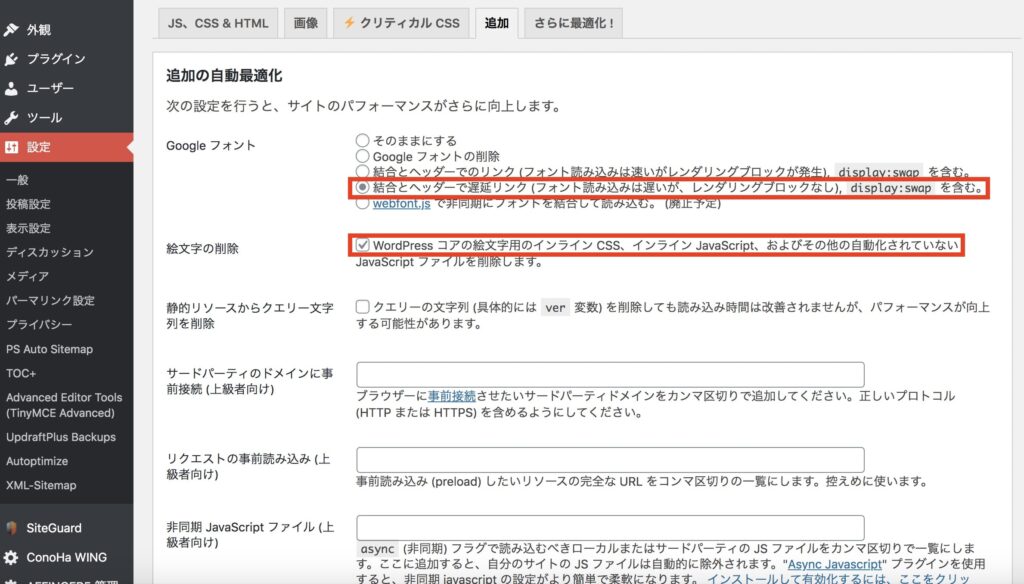This screenshot has height=584, width=1024.
Task: Click the サードパーティのドメインに事前接続 input field
Action: click(x=610, y=374)
